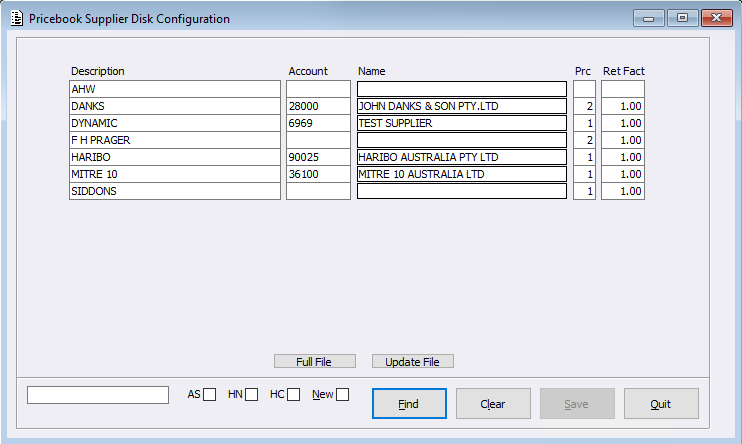
Task: Click the empty account field for SIDDONS
Action: tap(318, 191)
